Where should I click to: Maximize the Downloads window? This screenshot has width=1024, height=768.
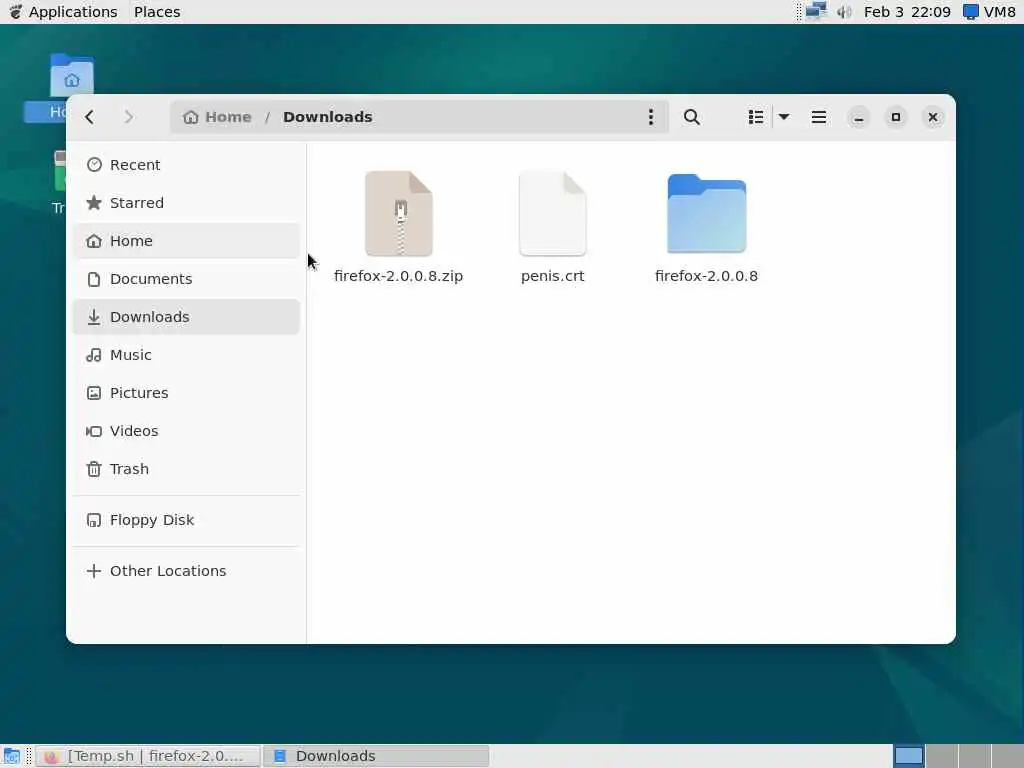pos(896,118)
